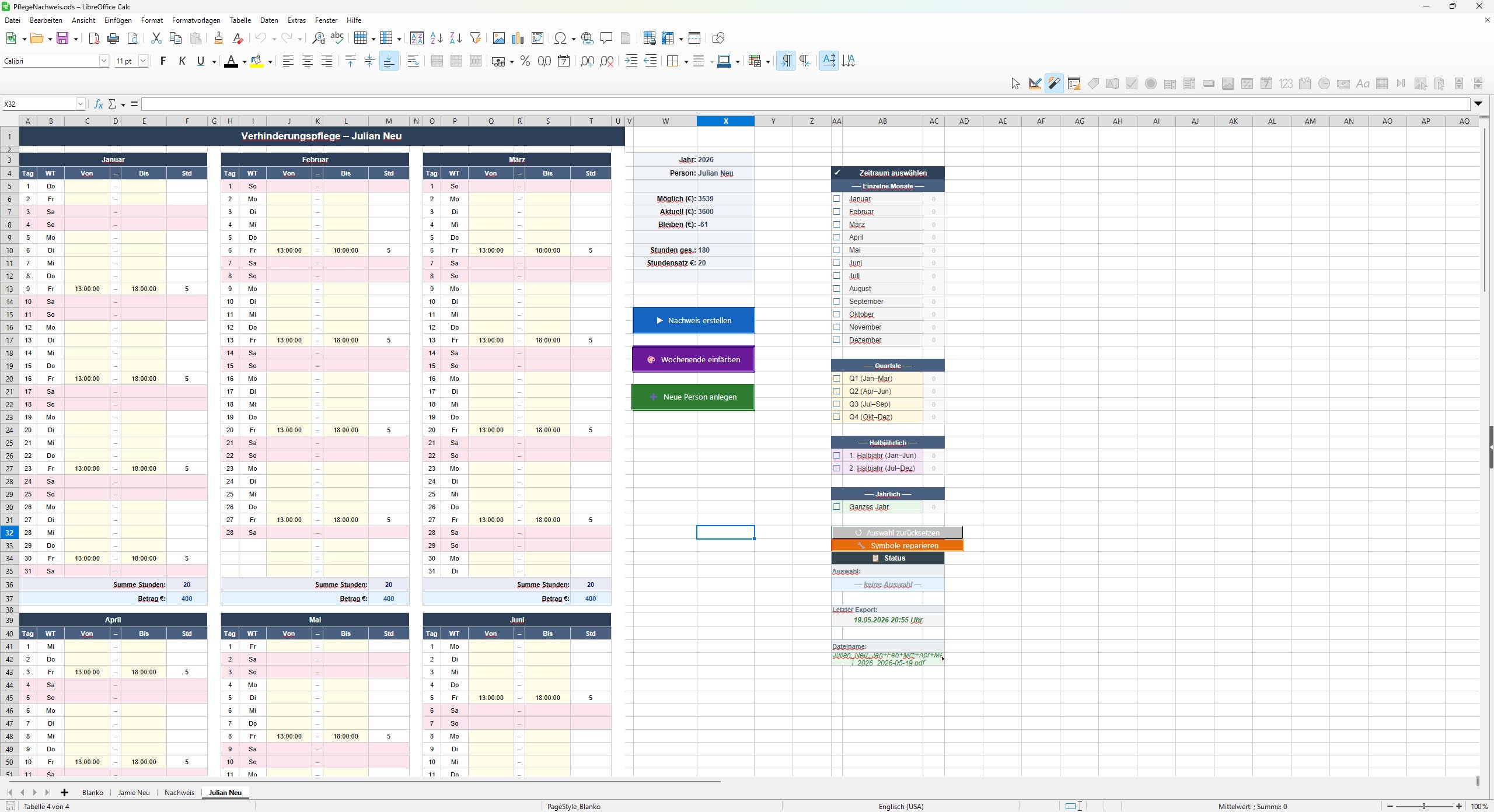1494x812 pixels.
Task: Check the Q1 (Jan–Mär) checkbox
Action: coord(837,379)
